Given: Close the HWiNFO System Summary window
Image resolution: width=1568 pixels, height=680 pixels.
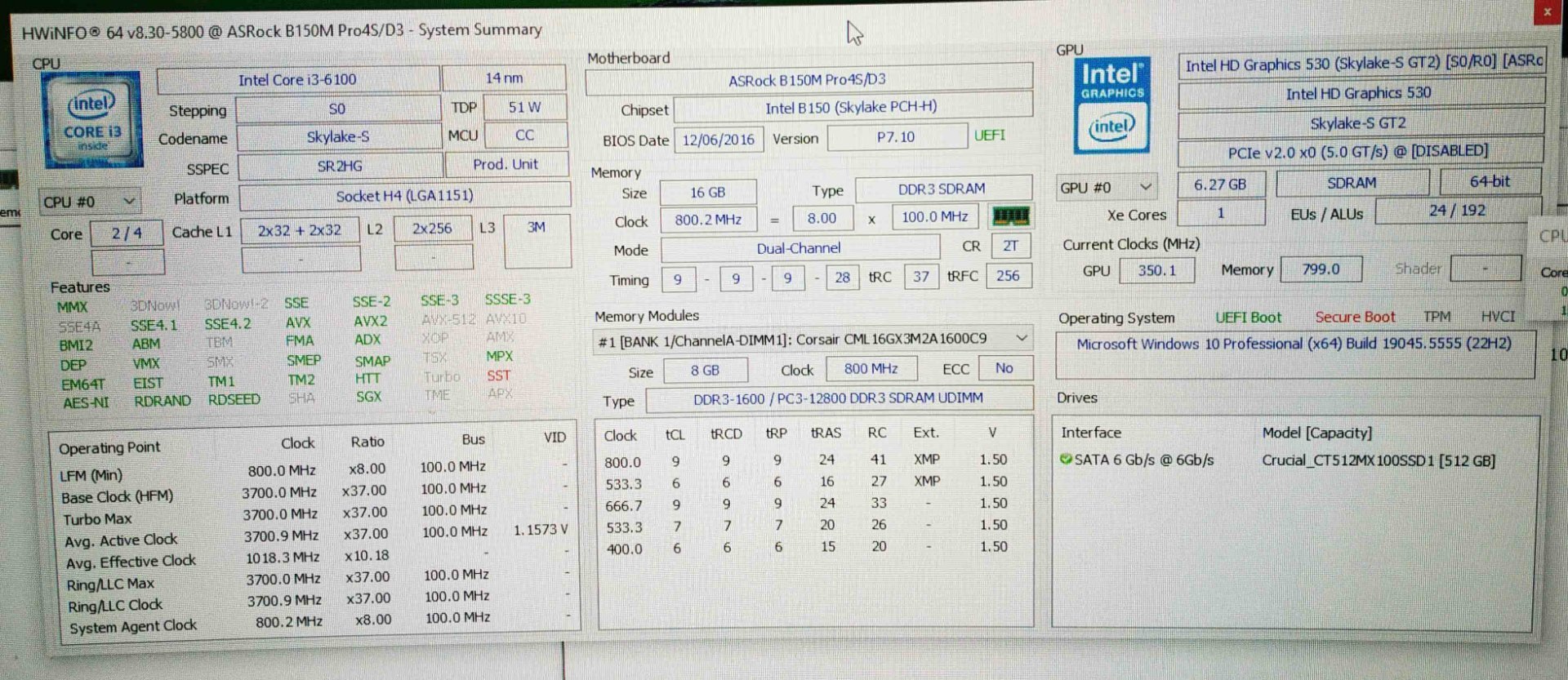Looking at the screenshot, I should coord(1547,12).
